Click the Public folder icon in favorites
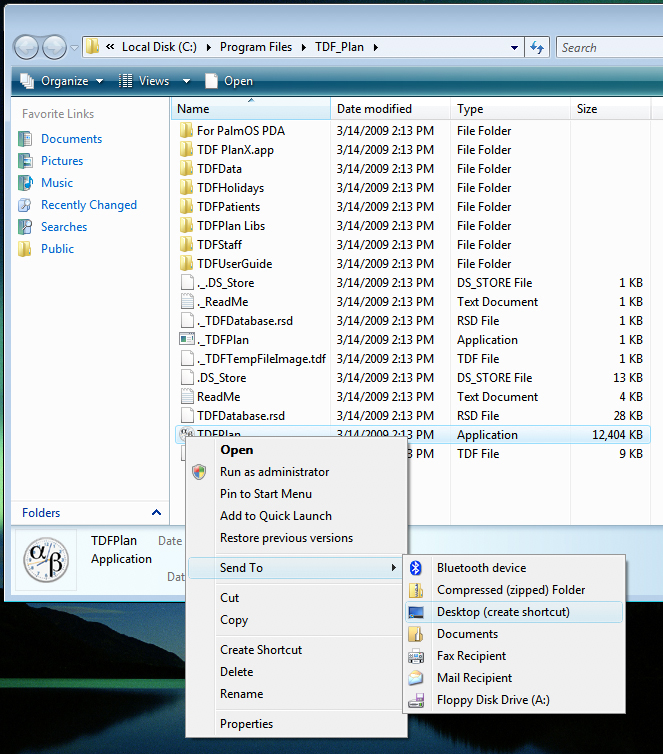The image size is (663, 754). coord(25,249)
